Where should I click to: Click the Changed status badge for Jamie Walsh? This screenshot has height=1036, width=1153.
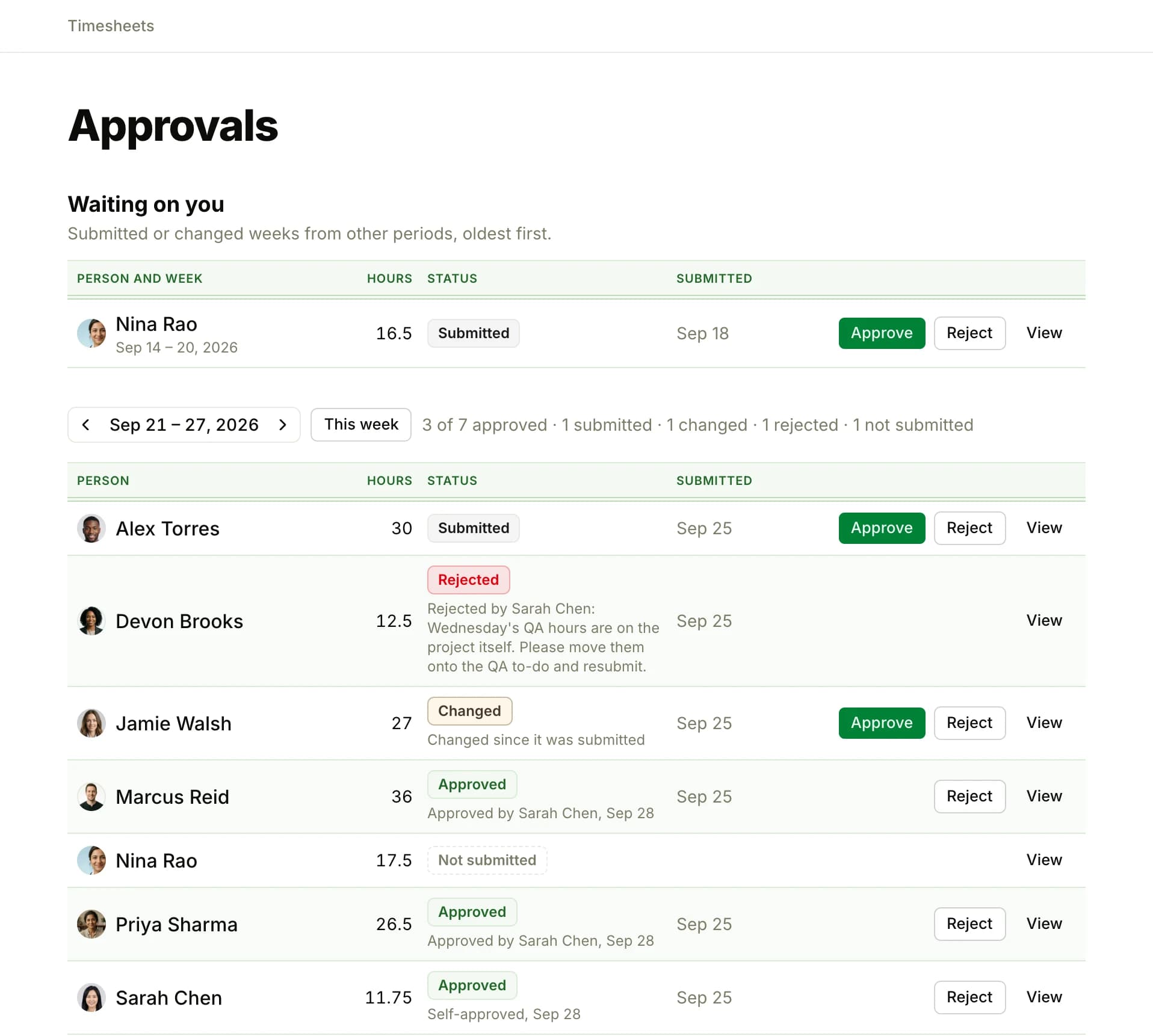469,711
